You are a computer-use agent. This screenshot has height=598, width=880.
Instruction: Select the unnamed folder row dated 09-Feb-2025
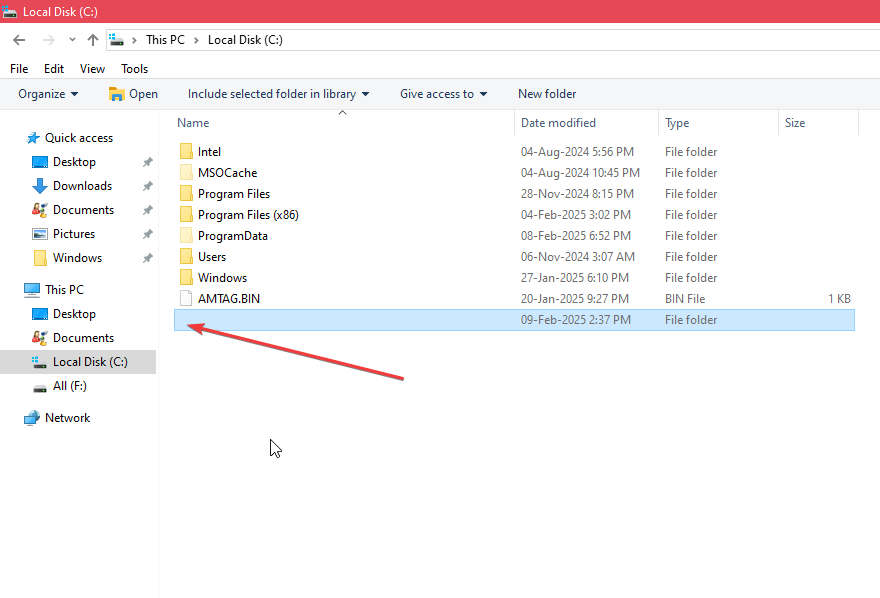pyautogui.click(x=514, y=320)
